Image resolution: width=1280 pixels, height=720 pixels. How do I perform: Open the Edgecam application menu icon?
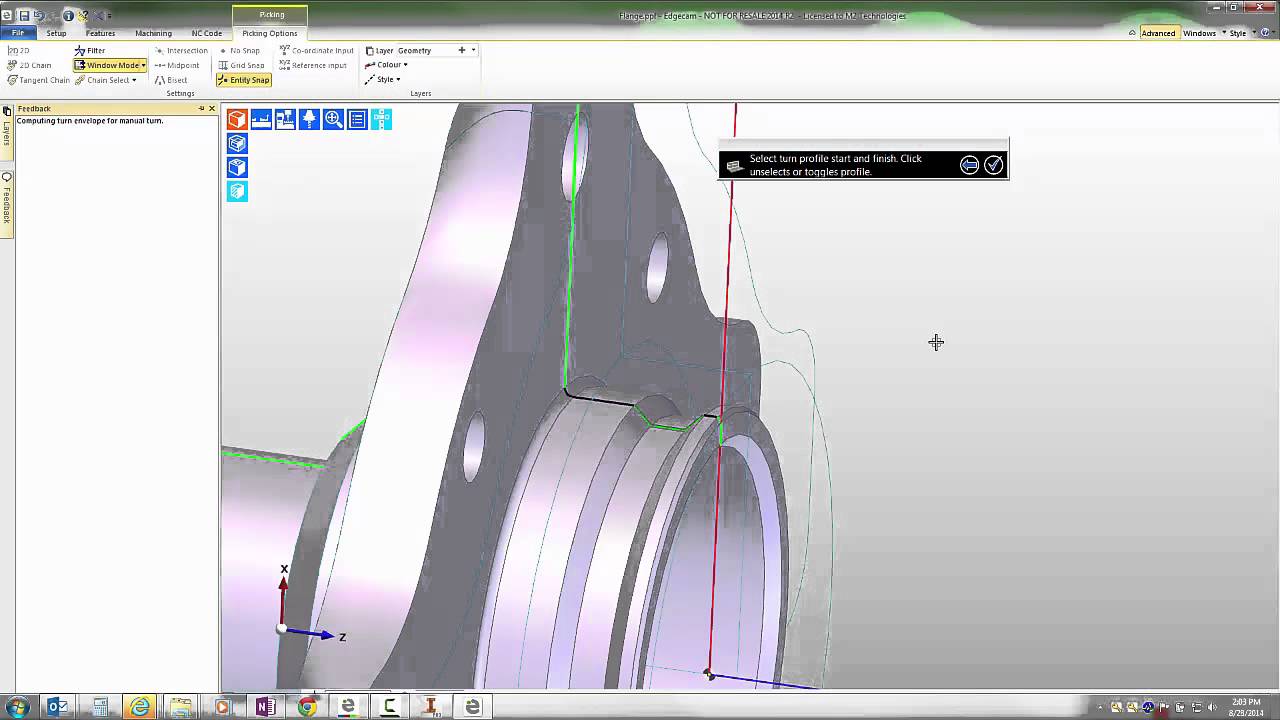coord(7,15)
